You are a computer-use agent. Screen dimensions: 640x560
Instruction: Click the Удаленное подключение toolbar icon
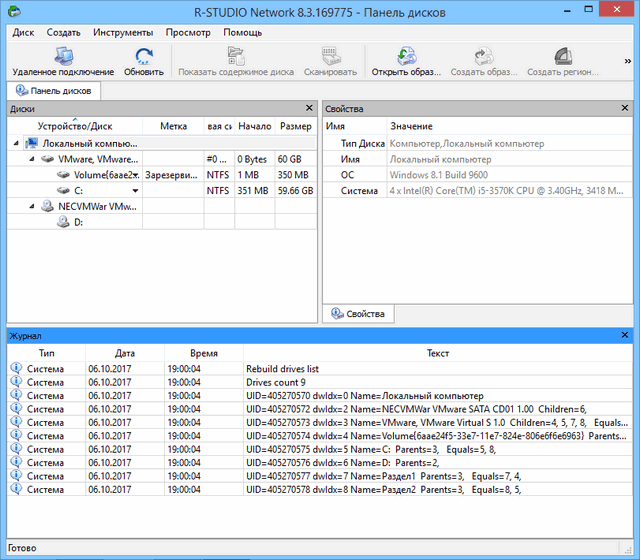click(x=62, y=57)
